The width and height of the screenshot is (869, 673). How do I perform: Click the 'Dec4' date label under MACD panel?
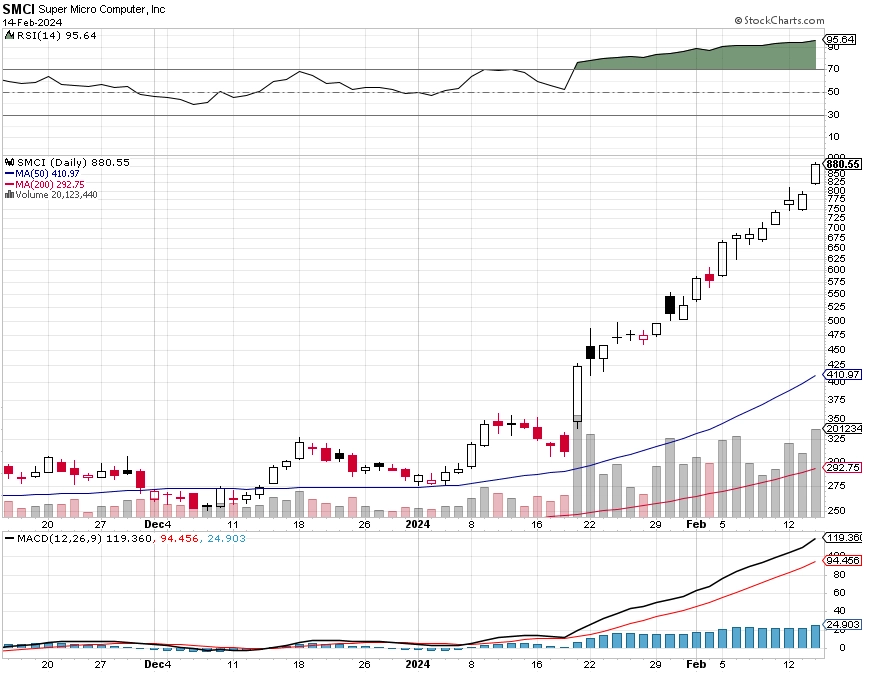click(x=157, y=664)
